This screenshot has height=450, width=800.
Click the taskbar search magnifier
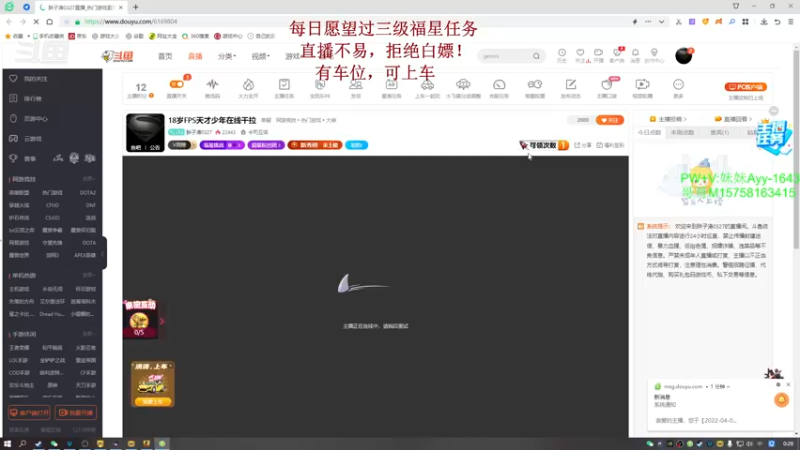[22, 444]
